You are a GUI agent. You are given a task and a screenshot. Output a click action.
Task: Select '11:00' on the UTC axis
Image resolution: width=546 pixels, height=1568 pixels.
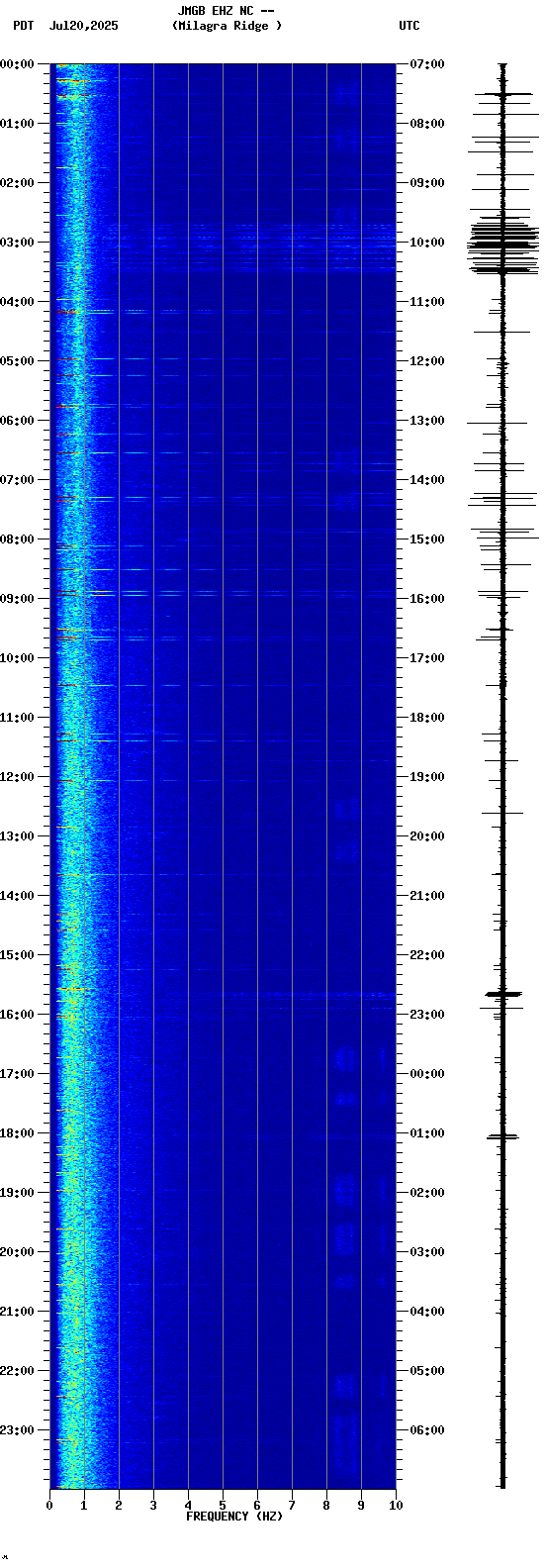click(x=427, y=302)
